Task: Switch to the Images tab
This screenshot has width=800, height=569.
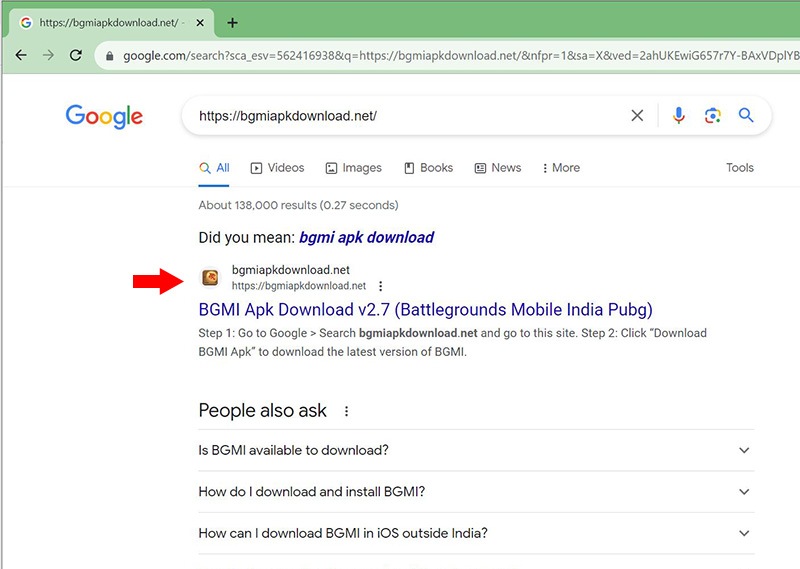Action: point(353,168)
